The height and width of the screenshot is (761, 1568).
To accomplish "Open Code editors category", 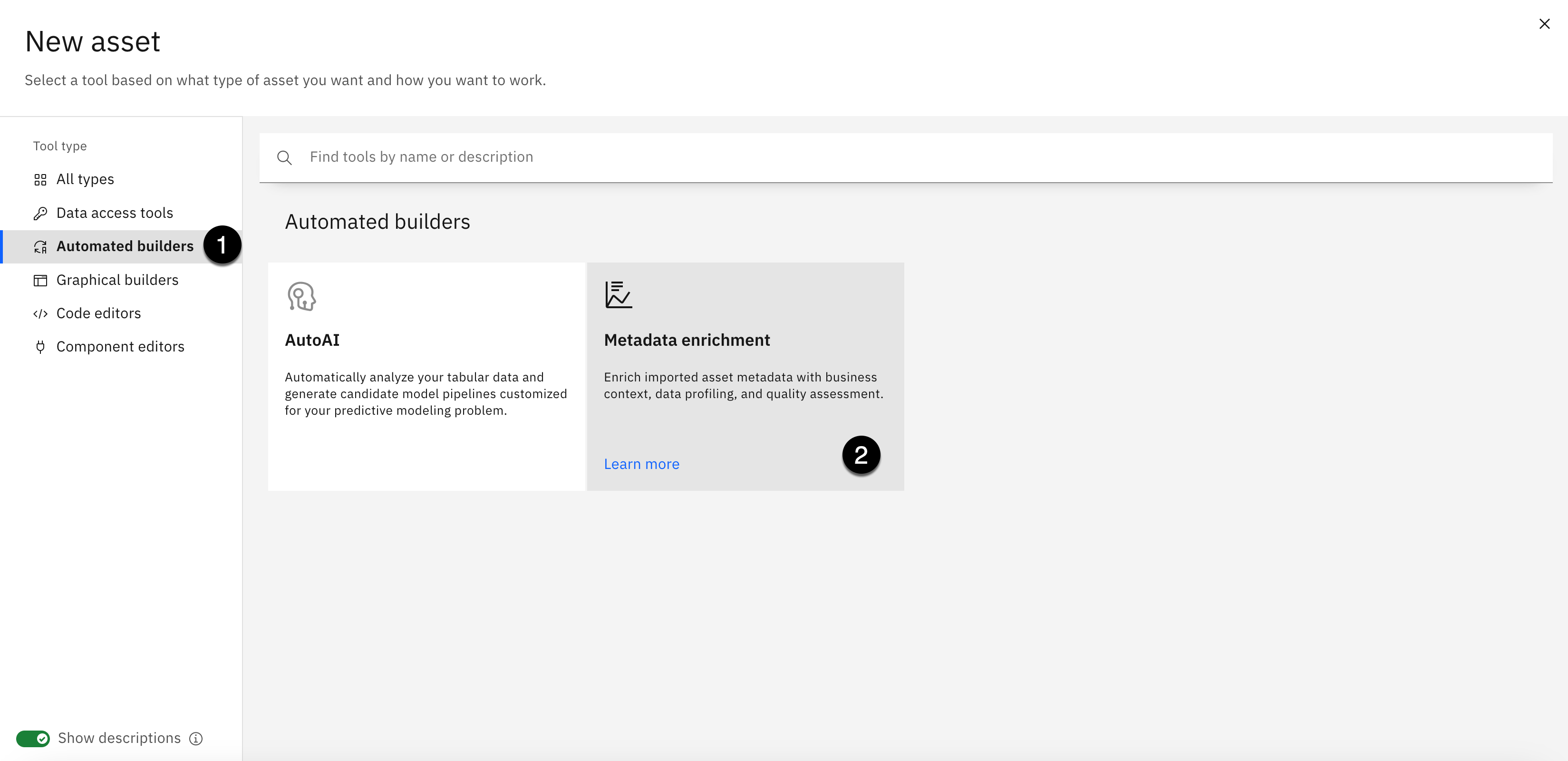I will 98,313.
